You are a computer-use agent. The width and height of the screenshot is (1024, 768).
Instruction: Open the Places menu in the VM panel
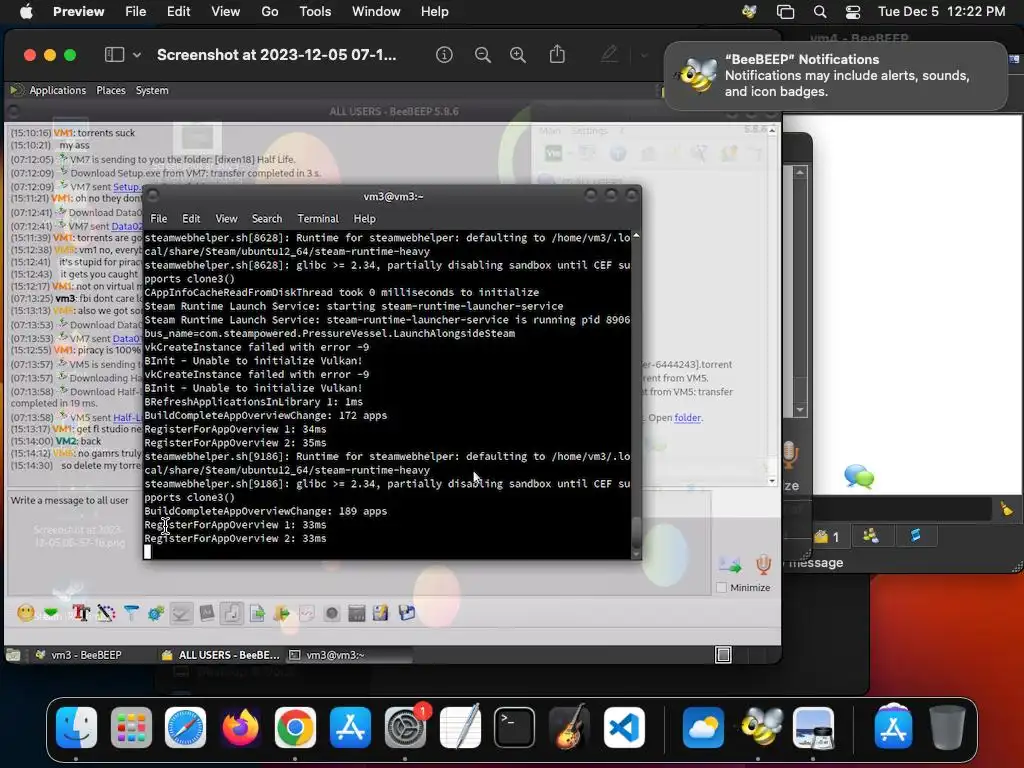click(111, 90)
